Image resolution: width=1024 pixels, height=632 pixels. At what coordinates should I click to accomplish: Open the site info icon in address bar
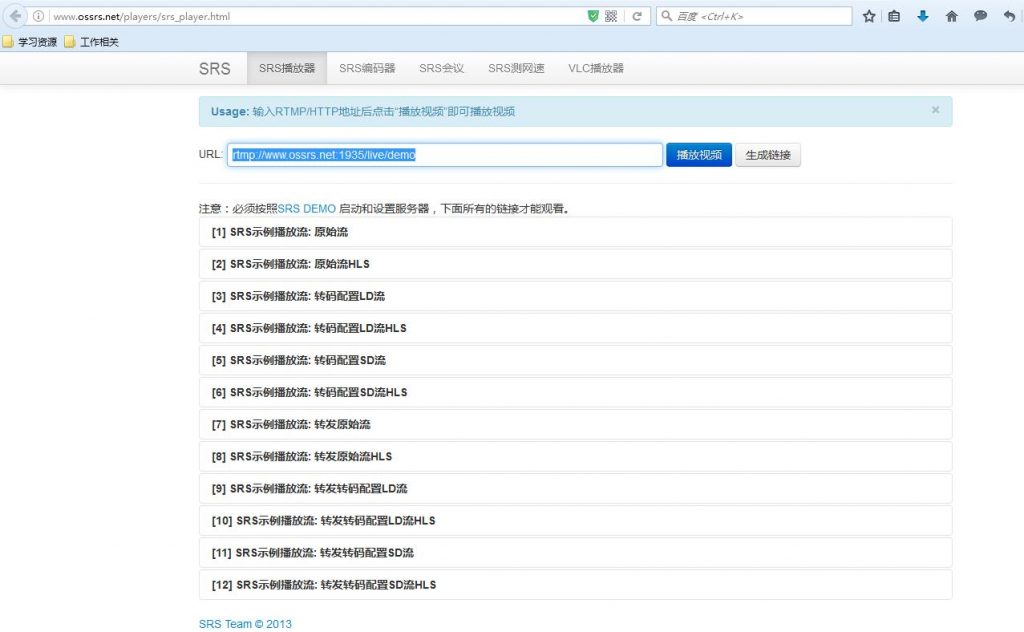point(39,17)
